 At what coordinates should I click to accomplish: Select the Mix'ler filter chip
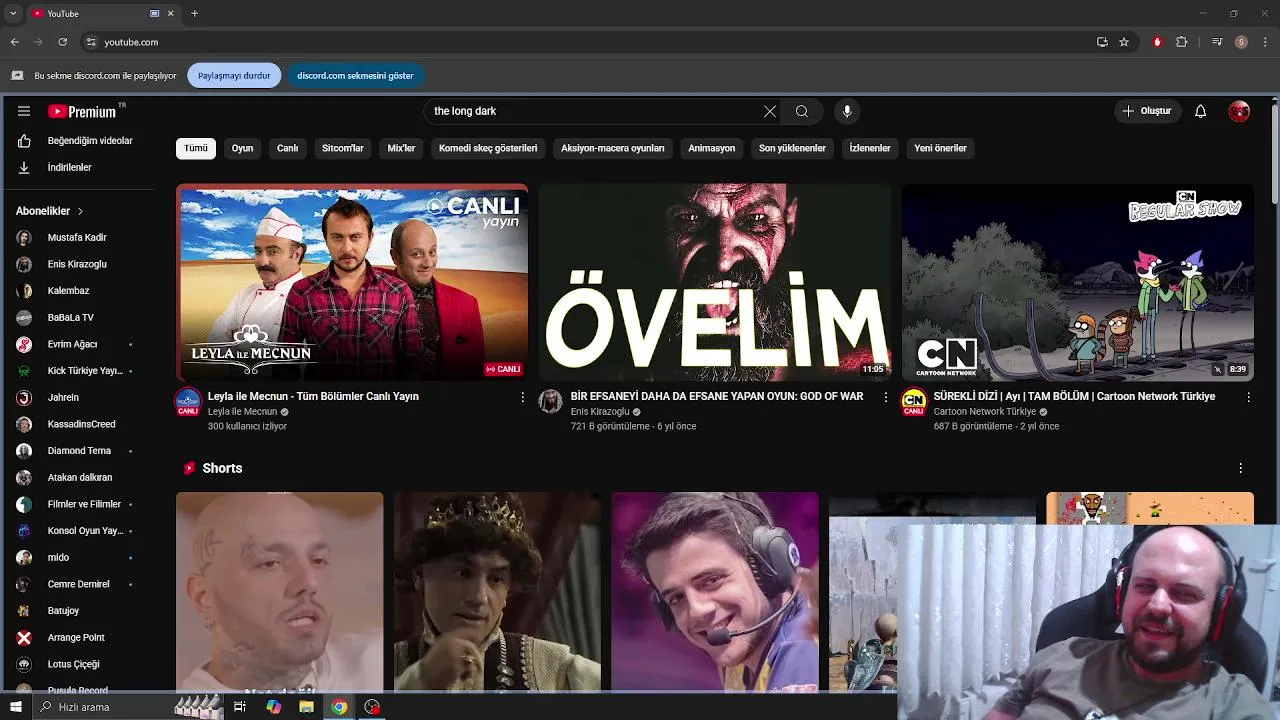401,148
